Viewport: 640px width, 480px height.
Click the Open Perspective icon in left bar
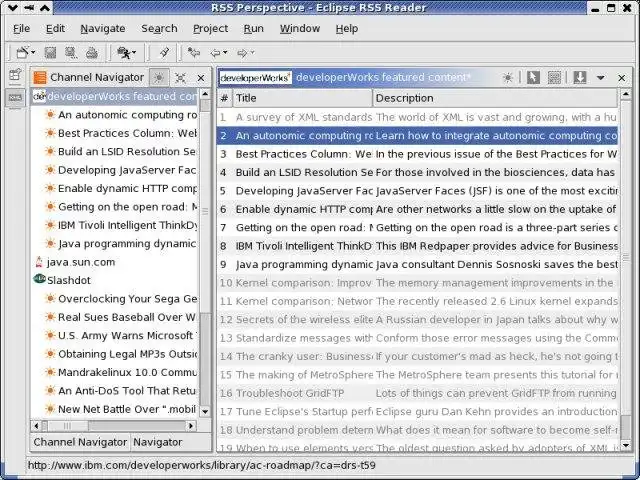pos(15,75)
